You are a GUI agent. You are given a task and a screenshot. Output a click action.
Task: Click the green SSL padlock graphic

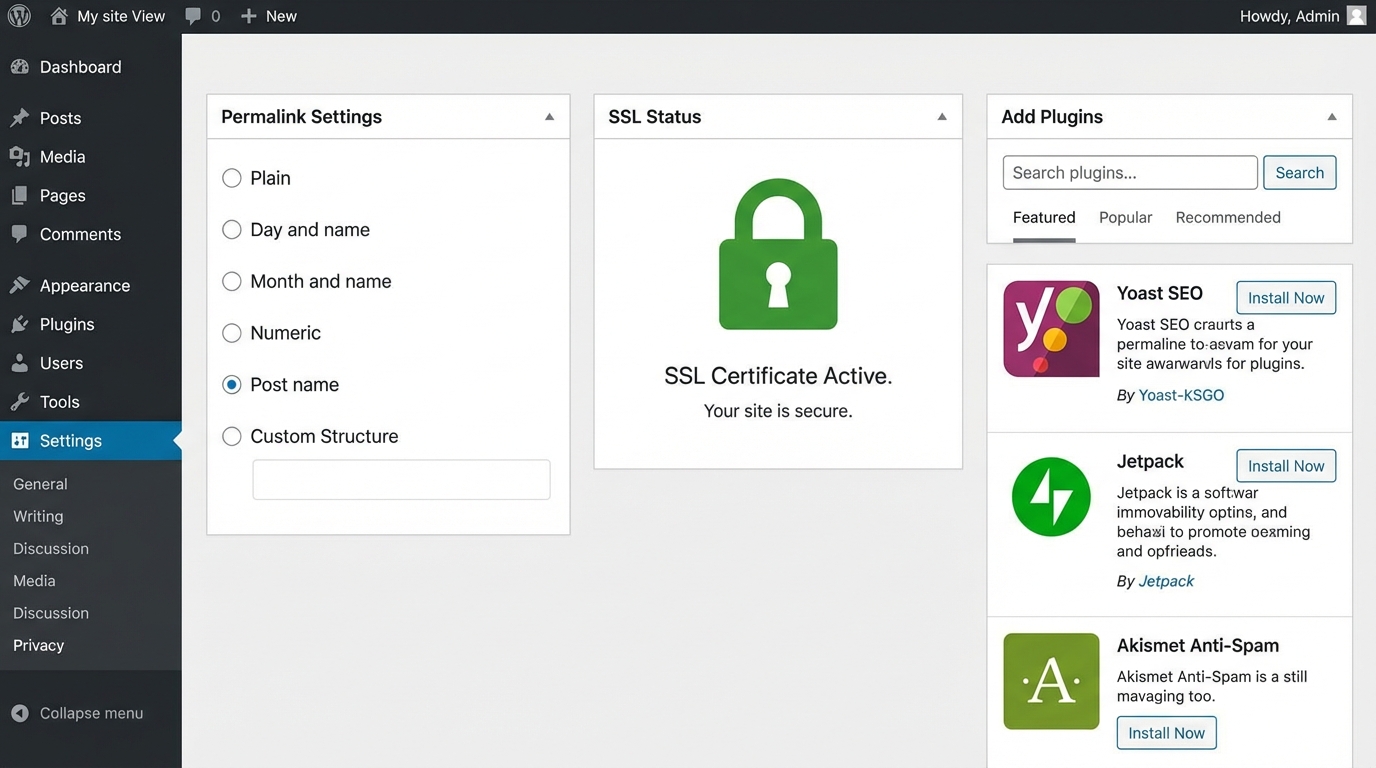coord(778,253)
